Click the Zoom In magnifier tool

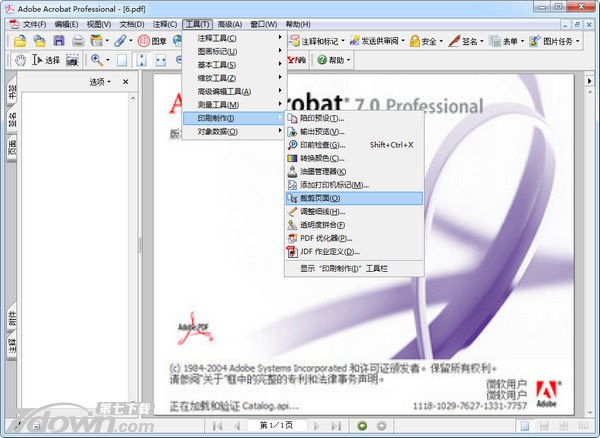pyautogui.click(x=97, y=60)
